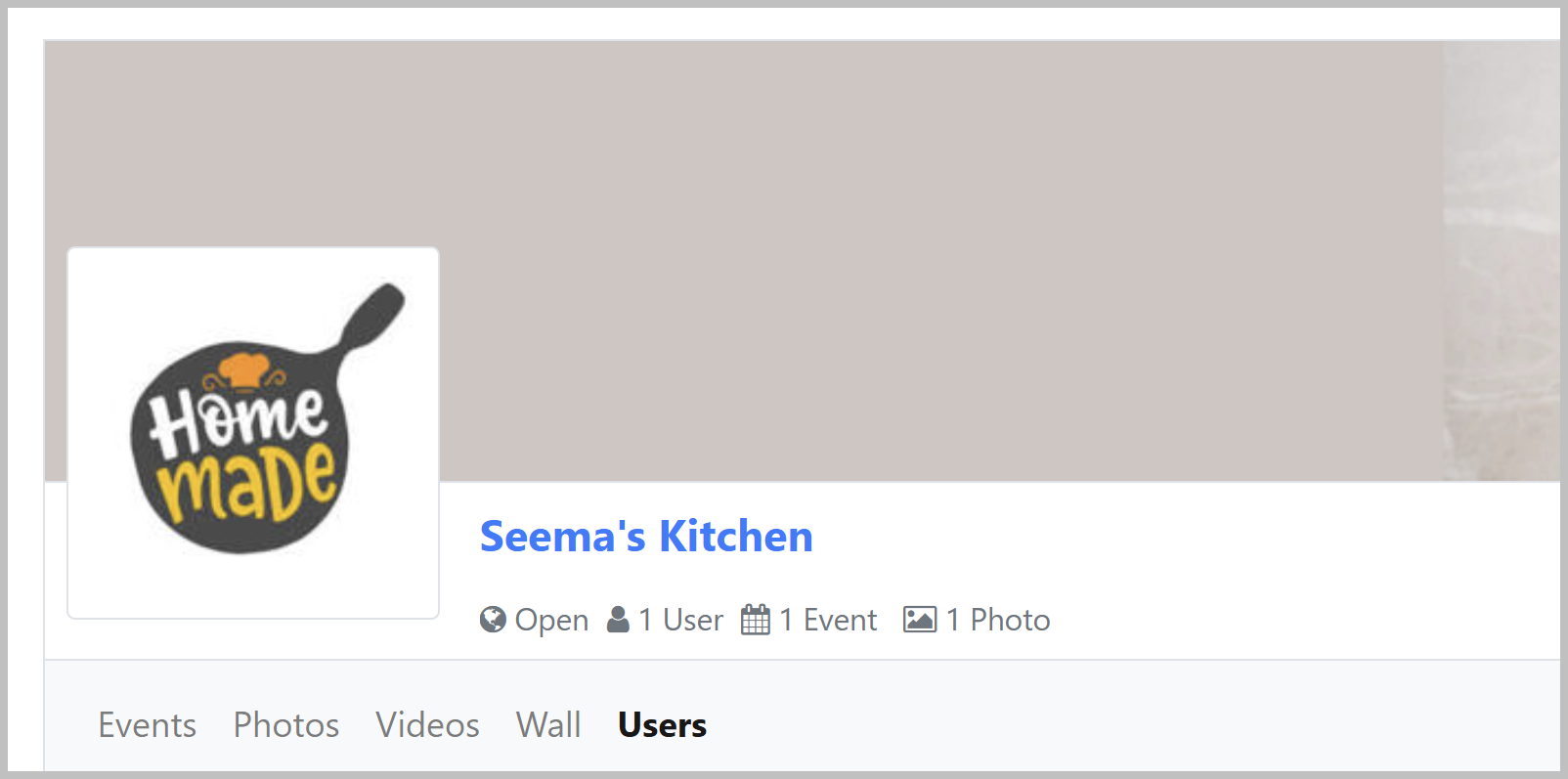
Task: Click the orange chef hat in logo
Action: pyautogui.click(x=243, y=371)
